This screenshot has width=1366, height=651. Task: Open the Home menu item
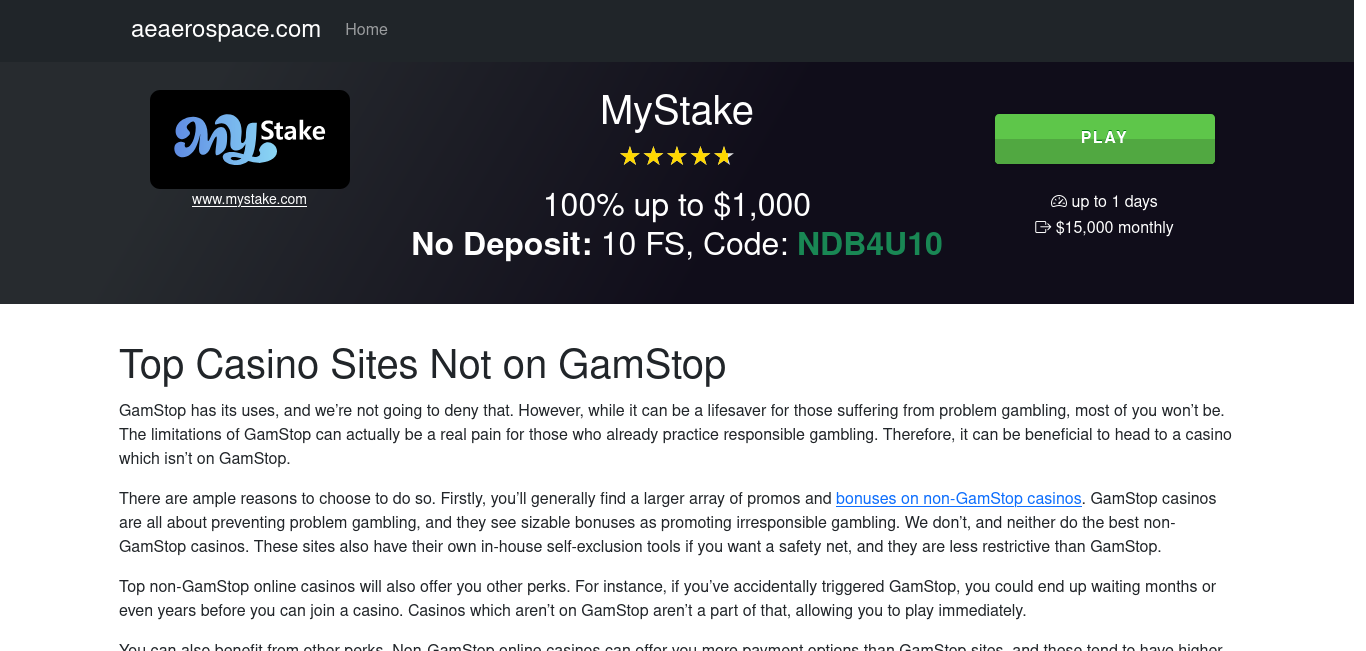click(366, 30)
